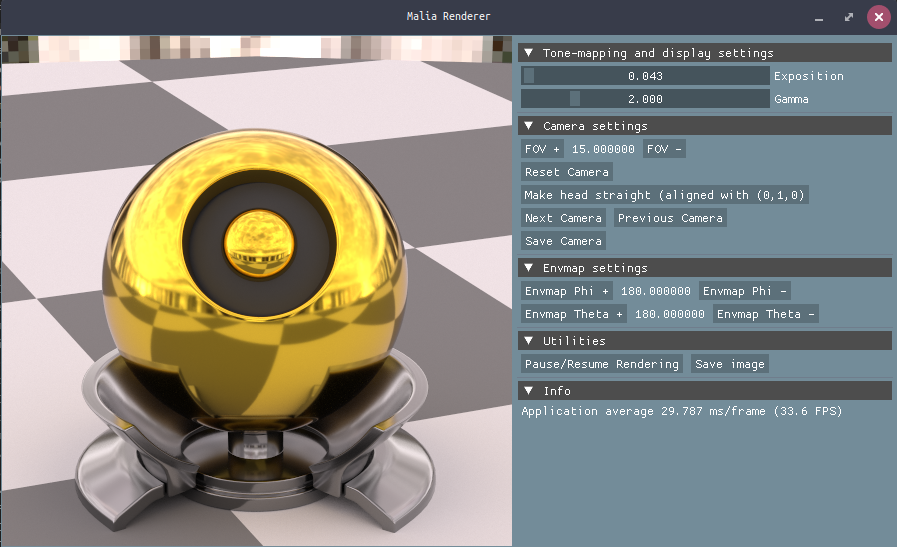Click the Reset Camera button

(566, 172)
